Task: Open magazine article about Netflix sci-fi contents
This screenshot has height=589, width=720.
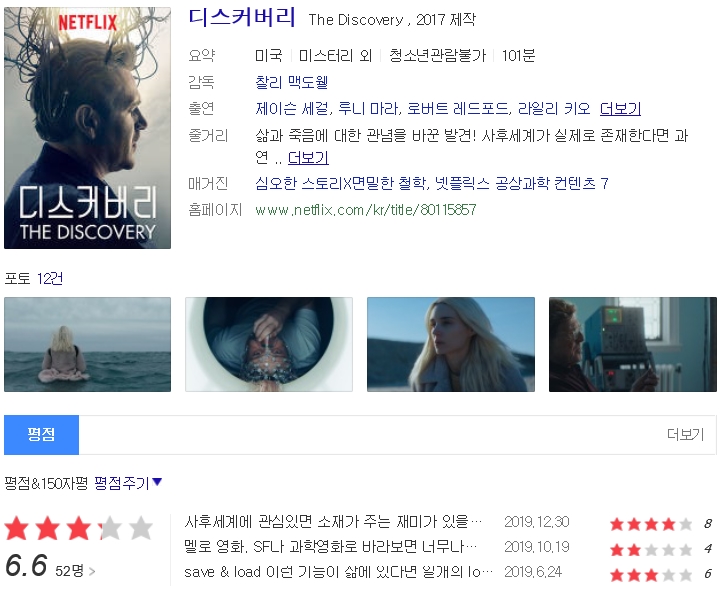Action: pyautogui.click(x=432, y=183)
